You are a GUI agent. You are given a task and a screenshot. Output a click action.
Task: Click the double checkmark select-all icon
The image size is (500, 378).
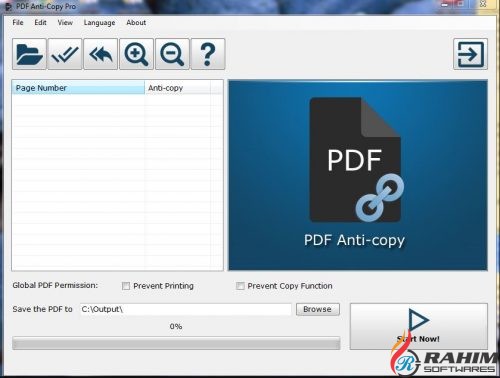click(65, 54)
